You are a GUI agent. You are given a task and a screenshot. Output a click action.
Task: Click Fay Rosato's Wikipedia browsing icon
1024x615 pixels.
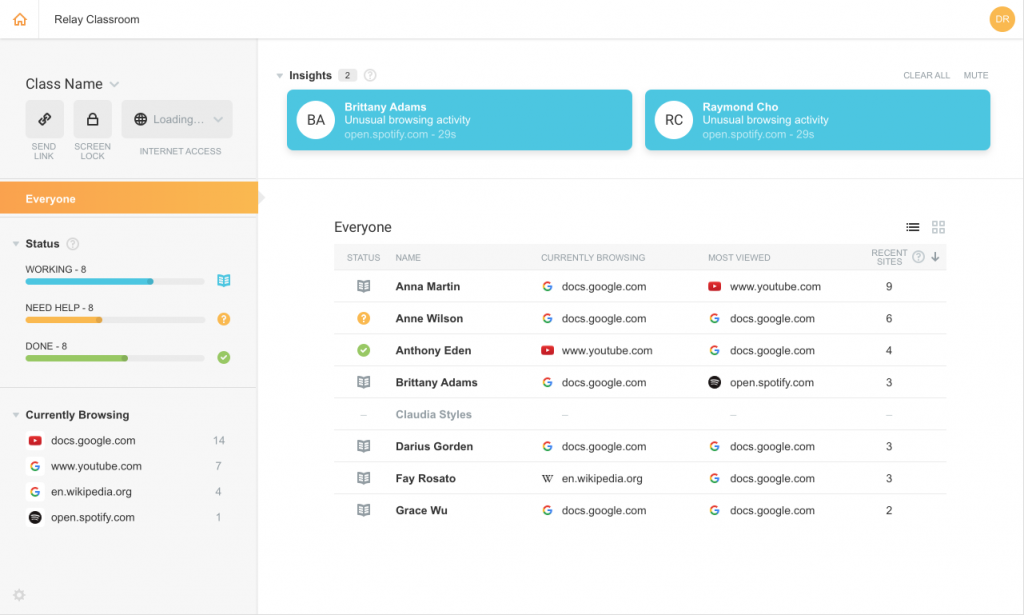coord(547,478)
